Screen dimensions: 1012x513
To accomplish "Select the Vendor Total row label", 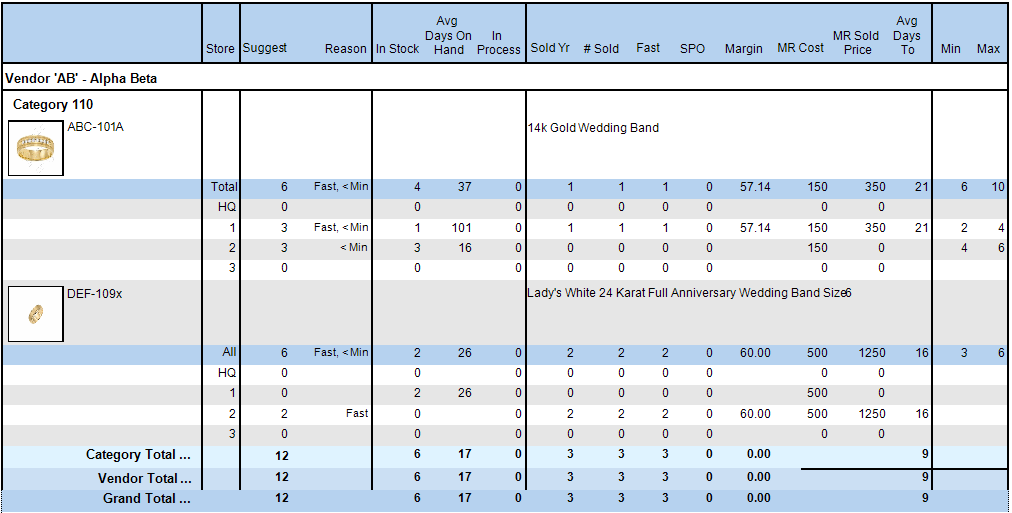I will (x=142, y=478).
